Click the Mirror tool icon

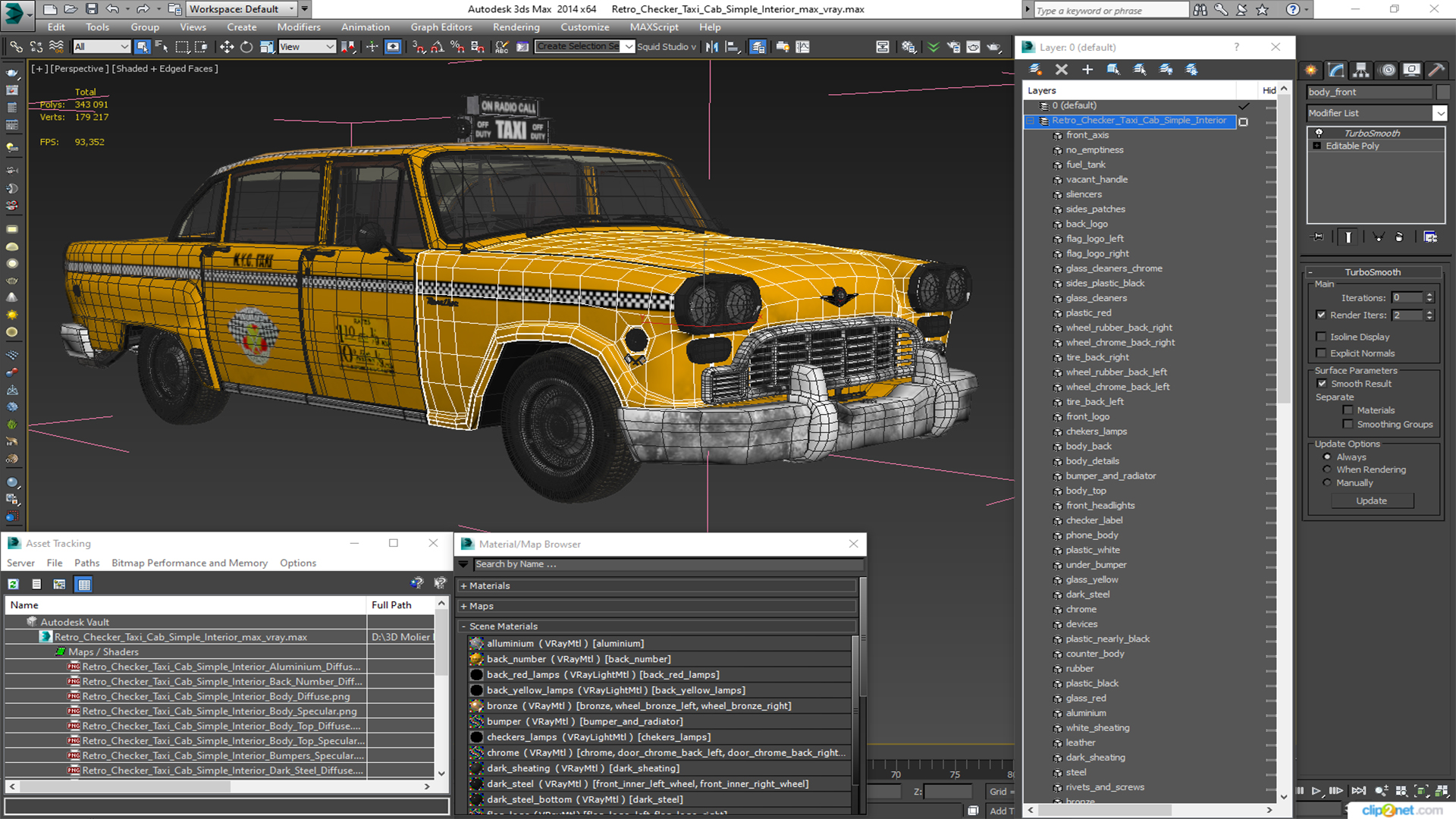pyautogui.click(x=711, y=47)
